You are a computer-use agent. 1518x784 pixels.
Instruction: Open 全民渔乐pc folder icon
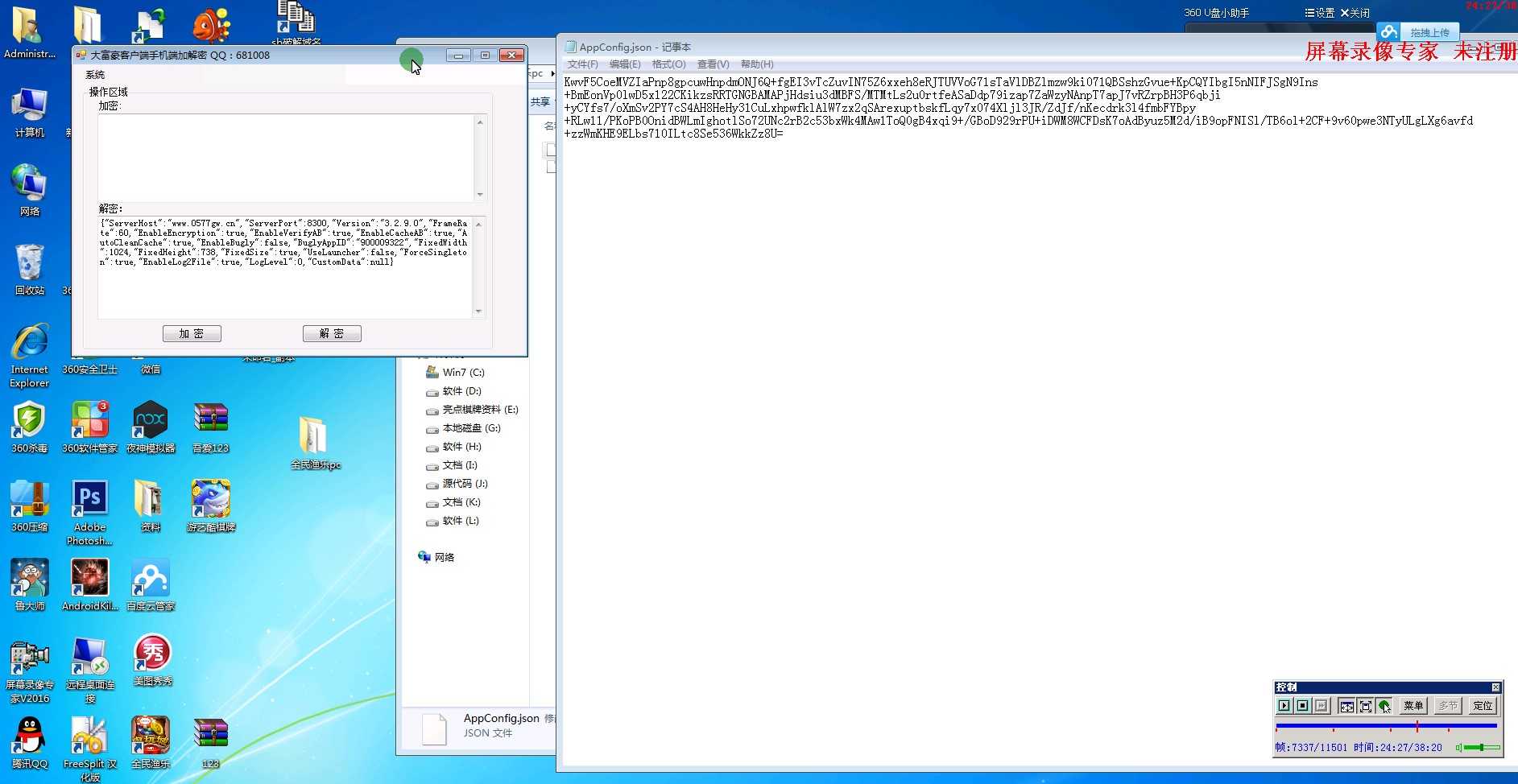[x=314, y=443]
